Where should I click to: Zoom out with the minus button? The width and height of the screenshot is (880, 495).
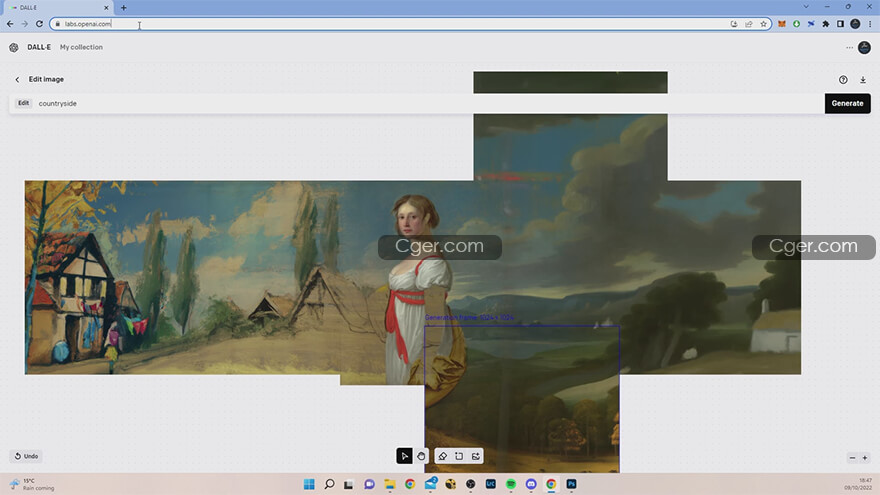point(853,457)
